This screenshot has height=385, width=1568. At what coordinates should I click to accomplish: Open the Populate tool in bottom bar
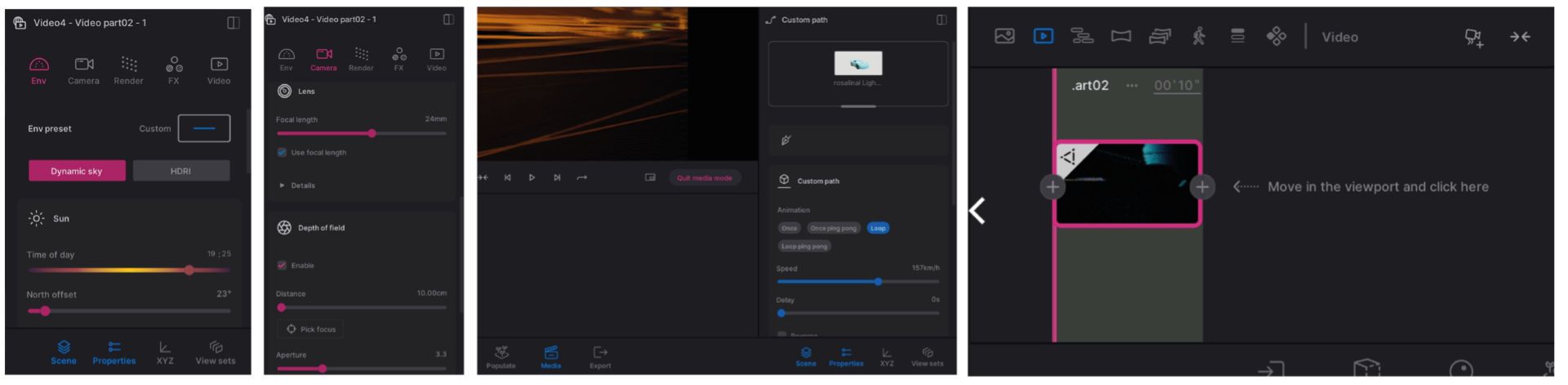coord(501,356)
